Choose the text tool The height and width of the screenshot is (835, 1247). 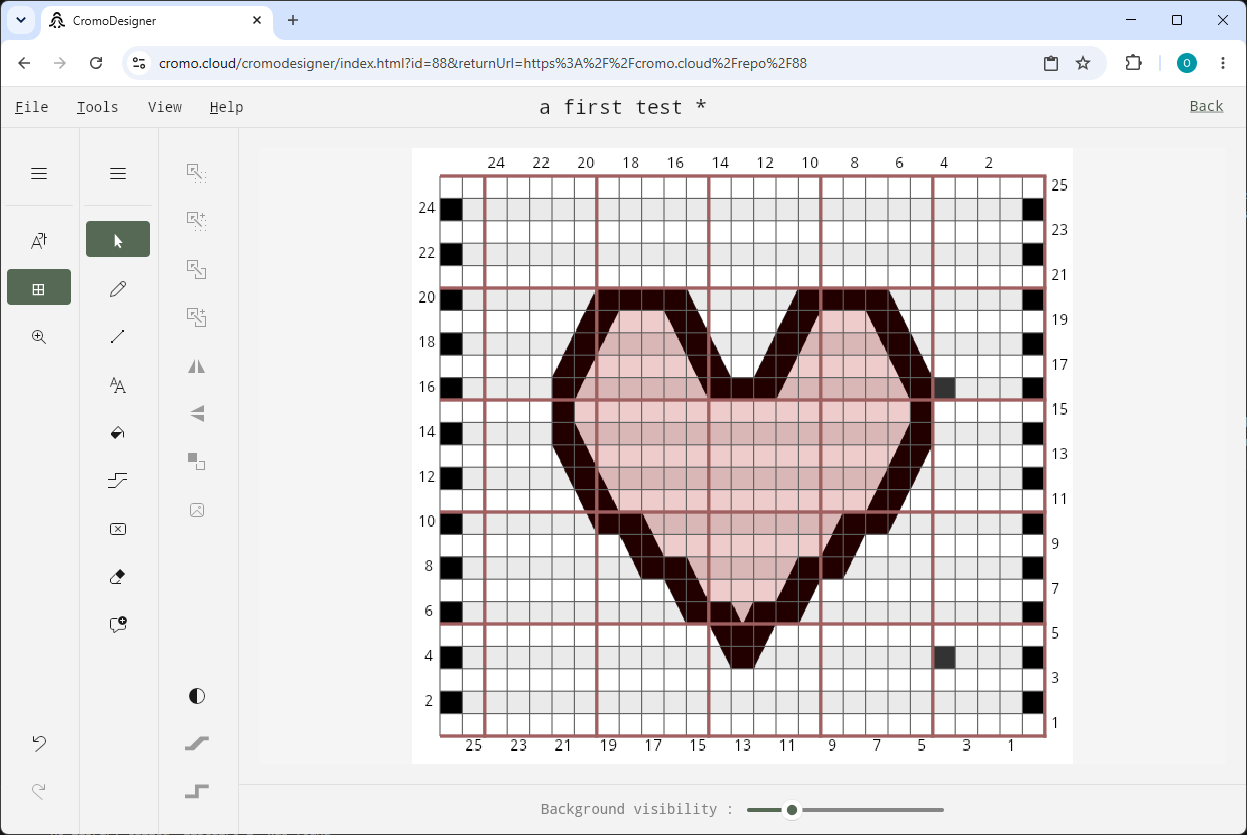[x=118, y=385]
